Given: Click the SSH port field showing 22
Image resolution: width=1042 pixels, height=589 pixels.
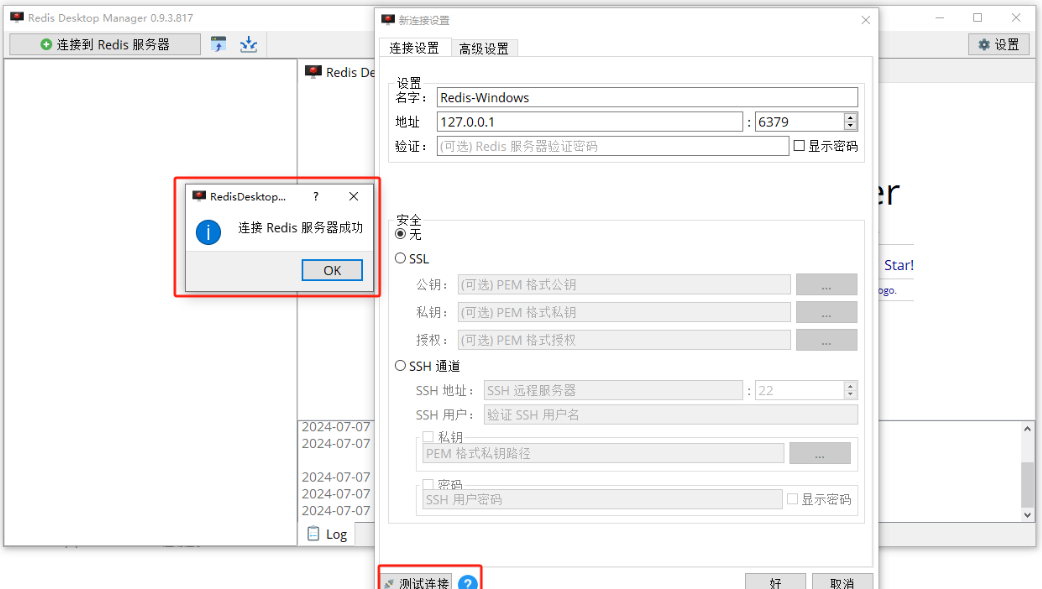Looking at the screenshot, I should click(799, 390).
